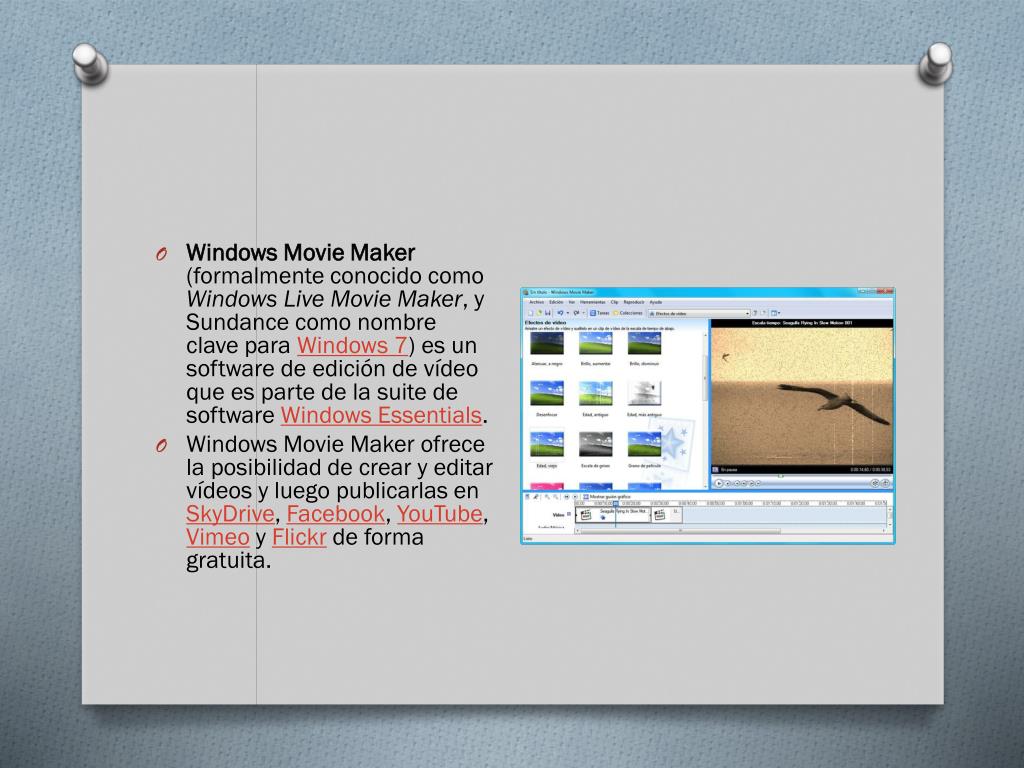Click the Redo arrow icon in Movie Maker
The width and height of the screenshot is (1024, 768).
point(577,313)
